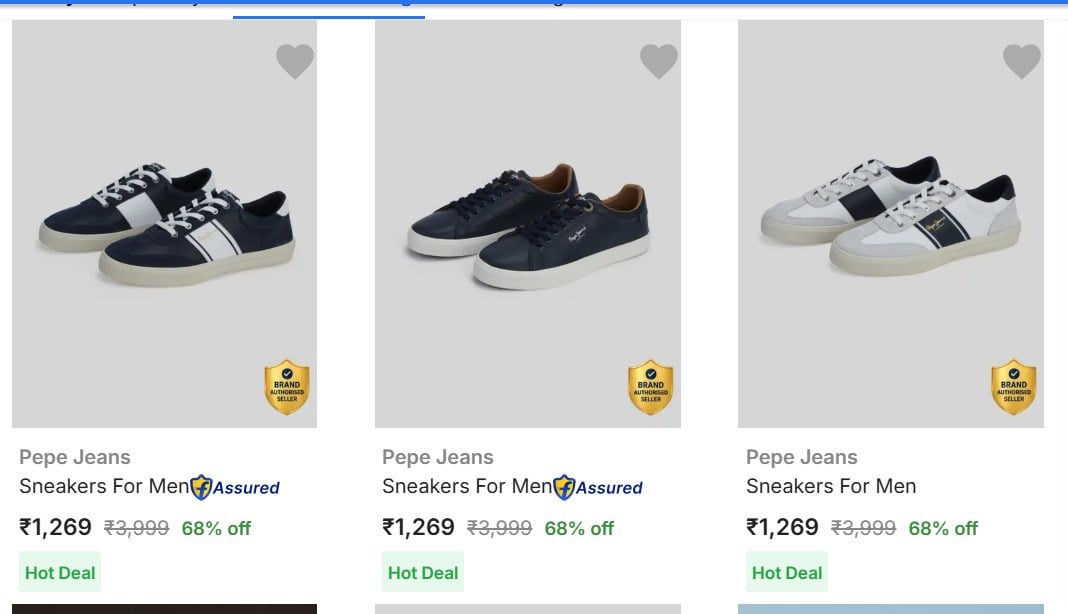Toggle wishlist heart on navy leather sneakers
The width and height of the screenshot is (1068, 614).
tap(659, 61)
